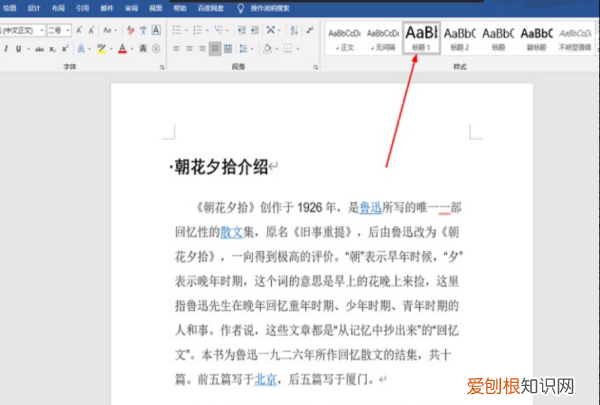Apply text effects with the glowing A icon
This screenshot has height=405, width=600.
click(x=81, y=49)
